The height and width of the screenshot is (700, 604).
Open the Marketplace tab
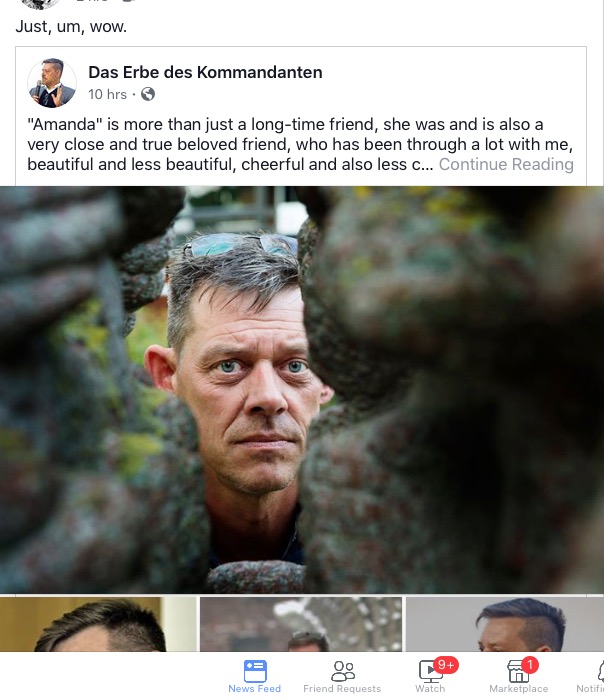pos(518,676)
